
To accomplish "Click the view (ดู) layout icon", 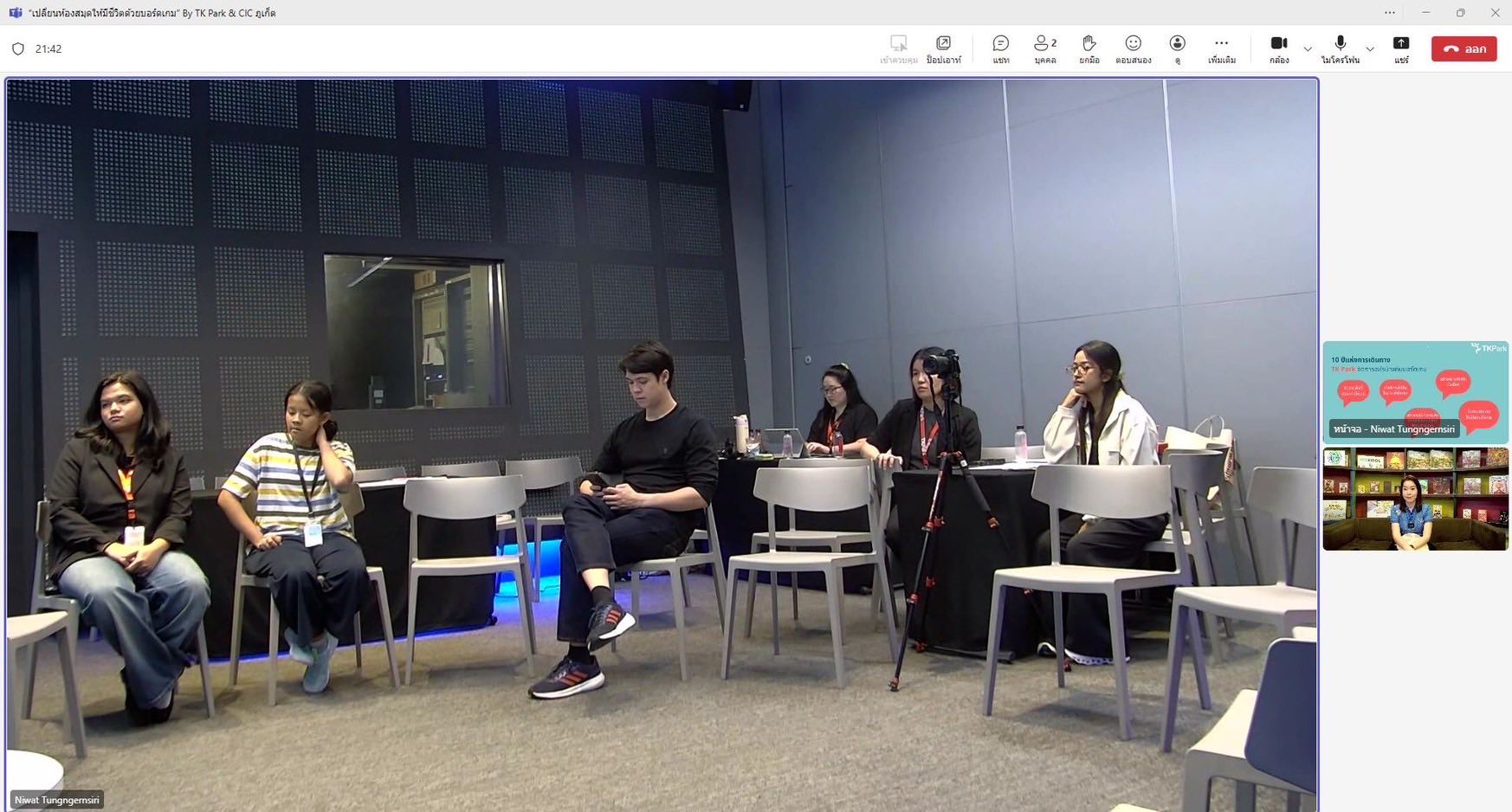I will (1177, 48).
